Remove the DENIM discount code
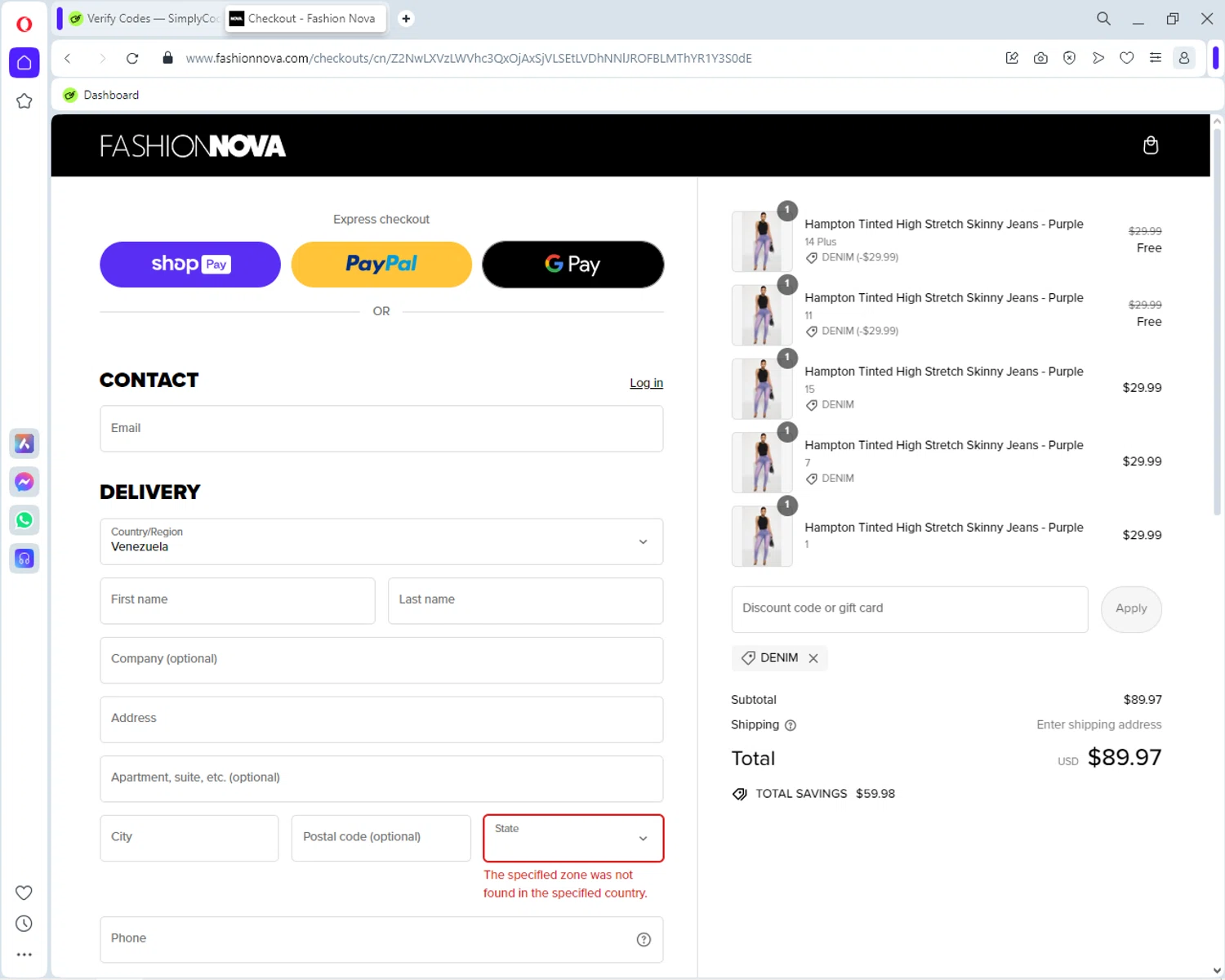This screenshot has height=980, width=1225. click(x=813, y=658)
